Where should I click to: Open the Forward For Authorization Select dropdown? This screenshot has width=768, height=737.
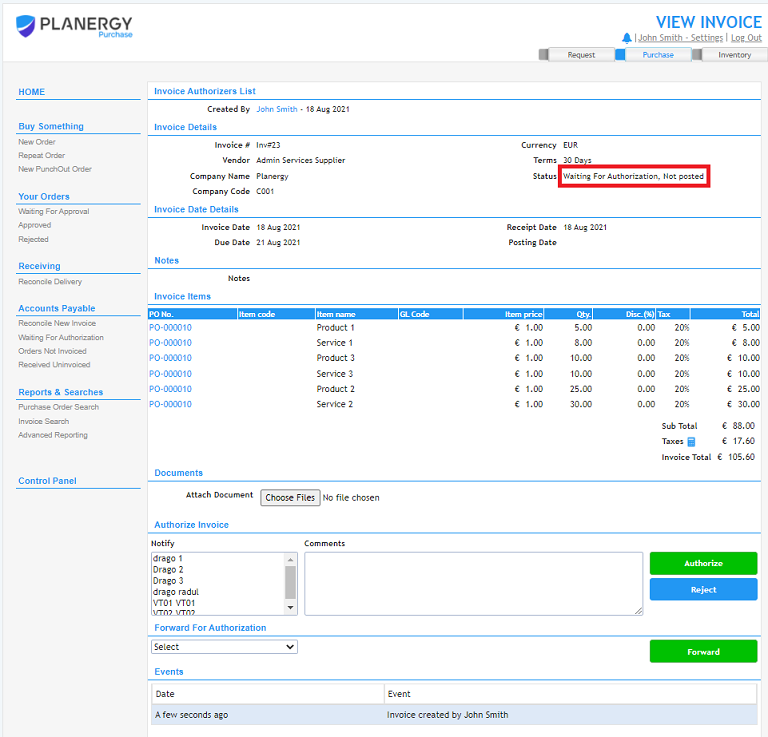(x=224, y=647)
